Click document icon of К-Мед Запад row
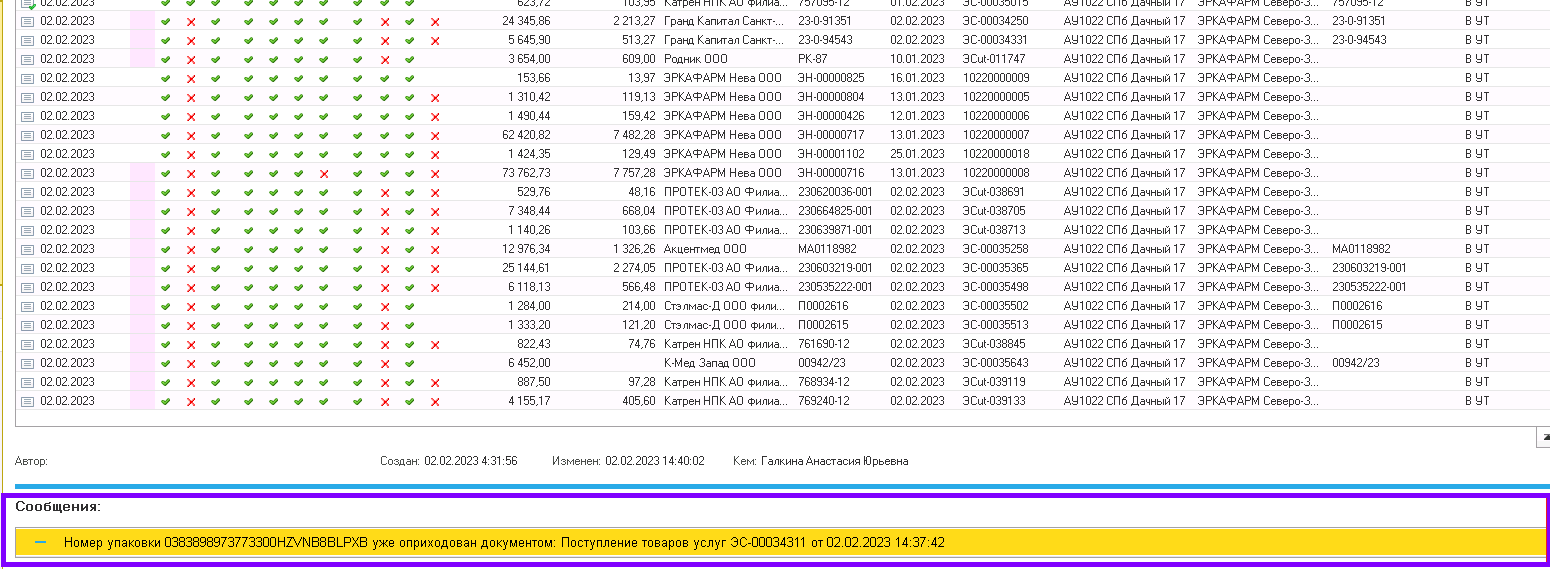Screen dimensions: 1550x569 tap(27, 363)
